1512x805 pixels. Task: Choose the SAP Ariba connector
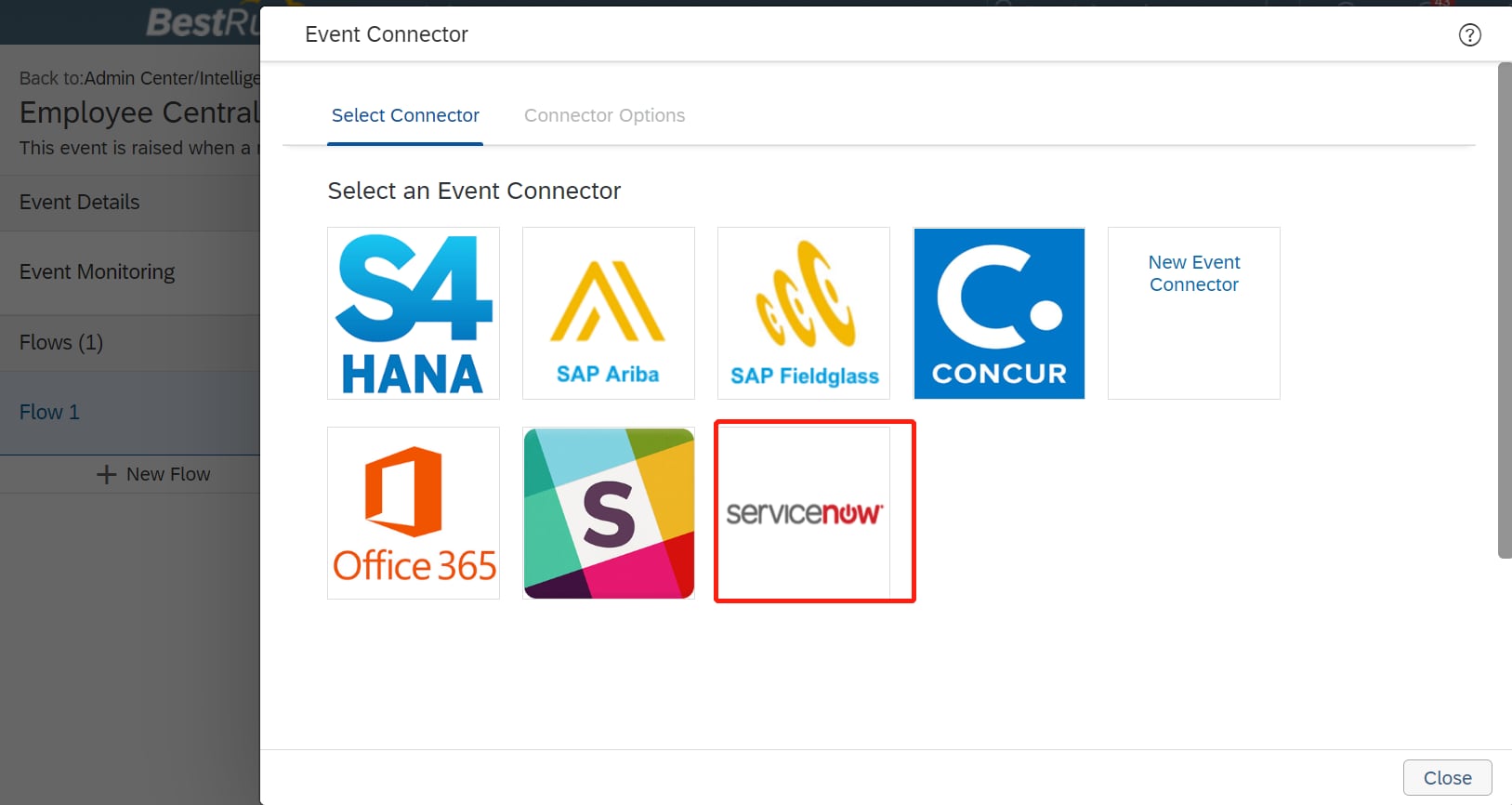coord(609,313)
